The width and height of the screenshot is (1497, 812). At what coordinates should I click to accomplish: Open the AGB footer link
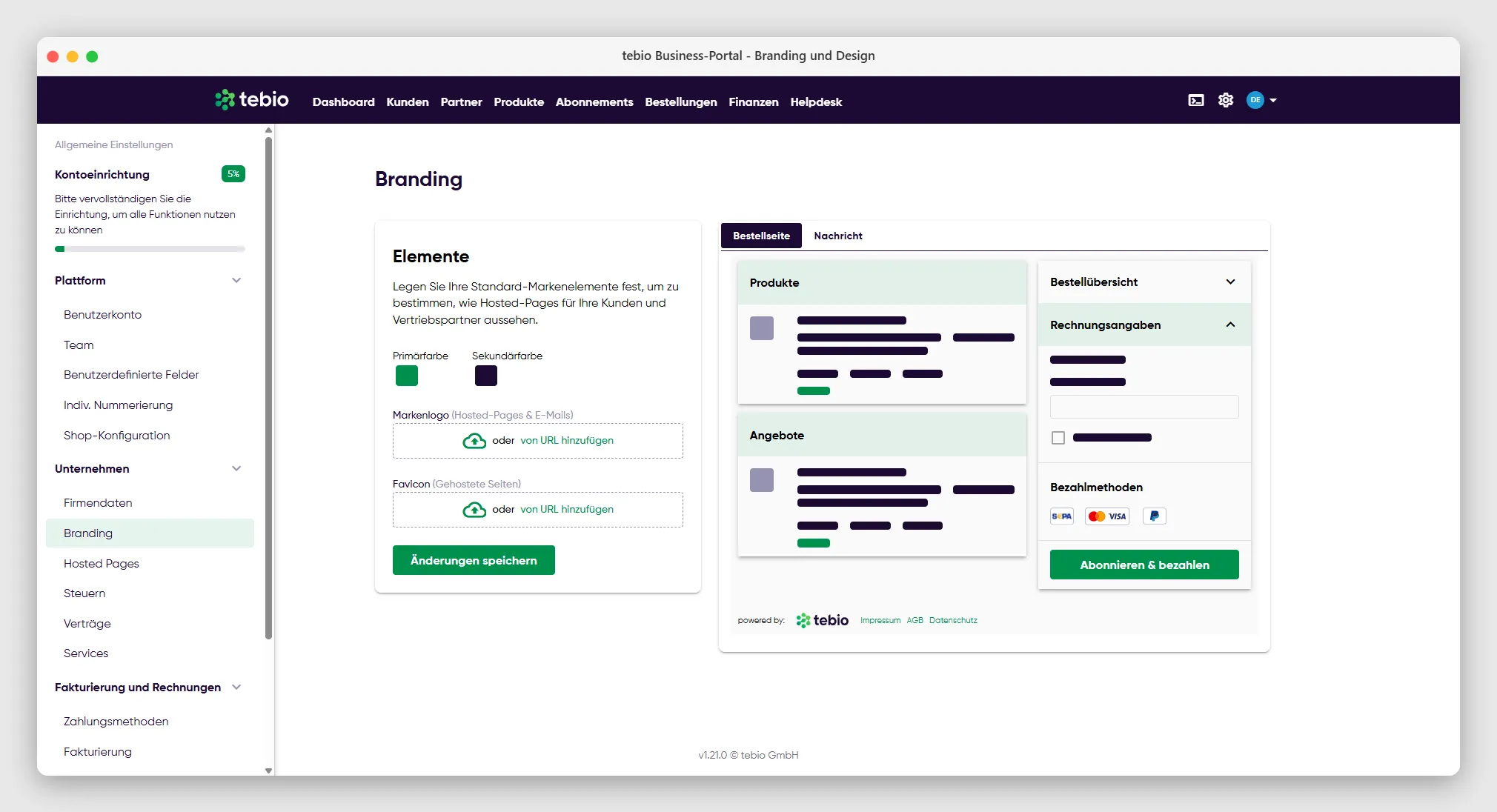coord(915,621)
